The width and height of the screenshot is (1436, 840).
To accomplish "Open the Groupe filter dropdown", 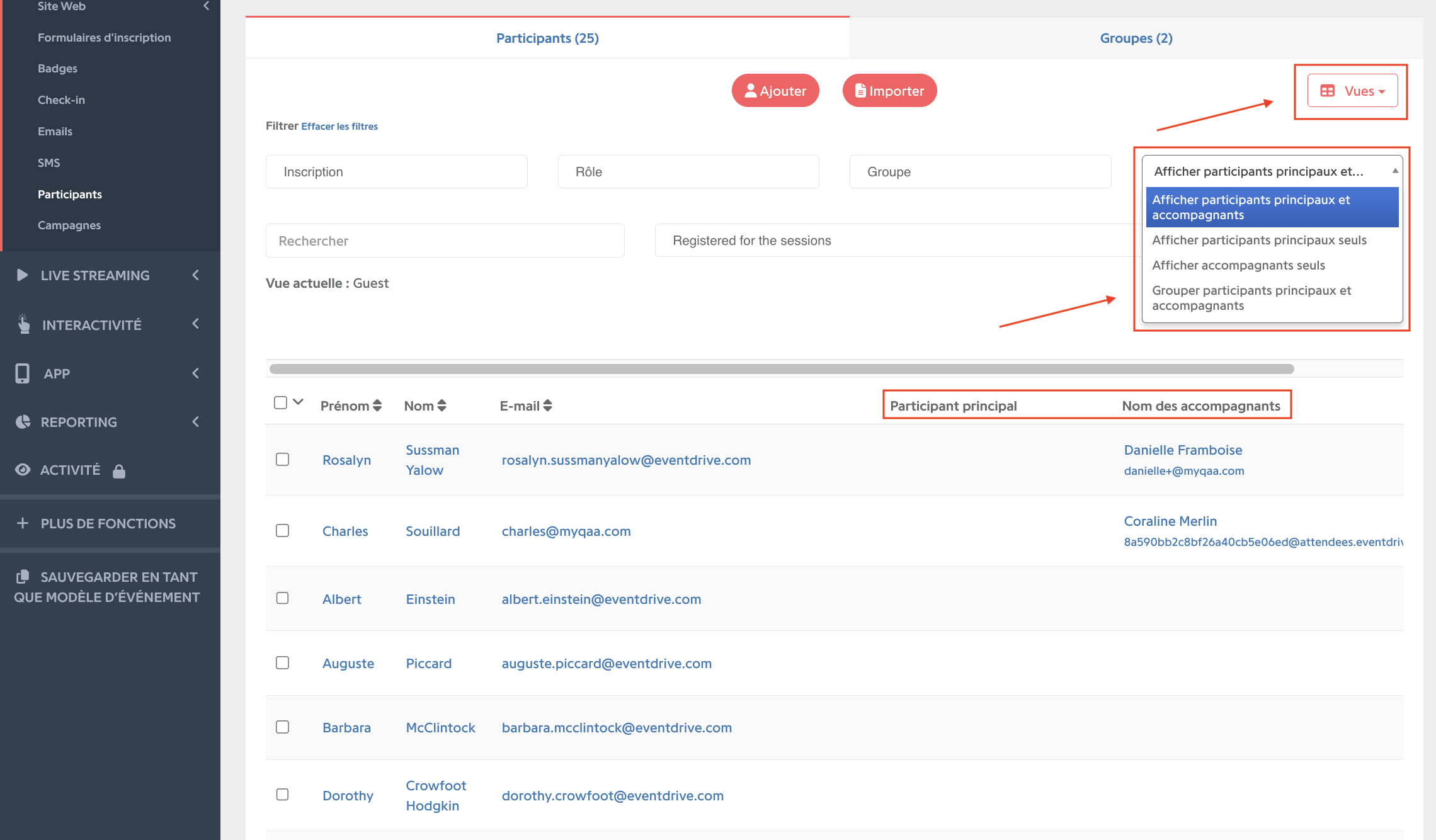I will point(980,172).
